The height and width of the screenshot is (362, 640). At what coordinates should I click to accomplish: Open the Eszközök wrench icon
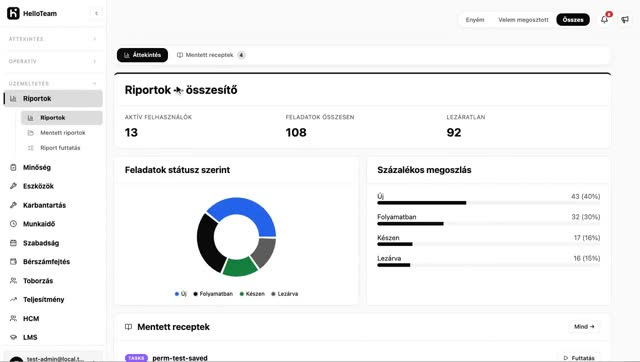13,186
